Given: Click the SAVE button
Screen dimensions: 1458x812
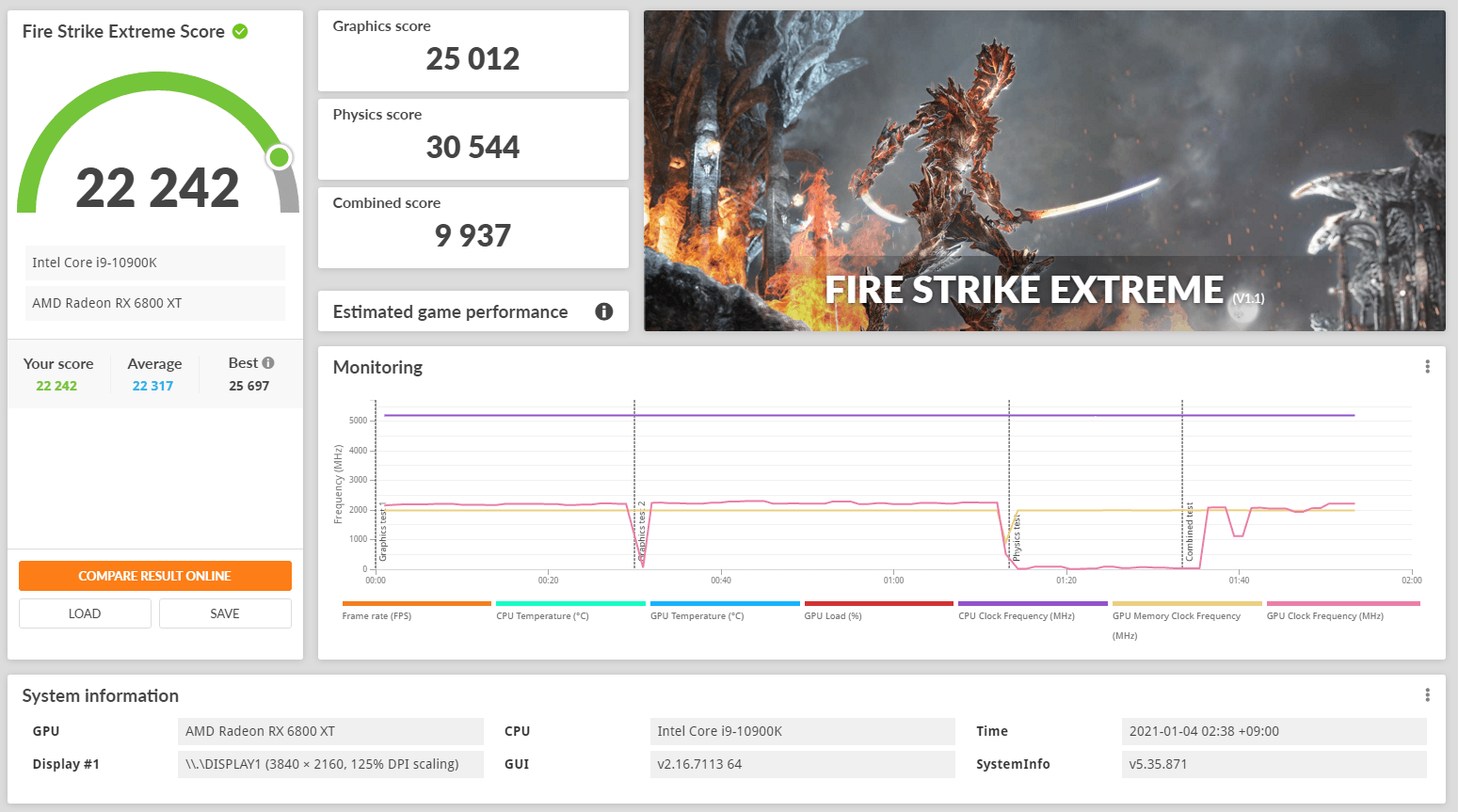Looking at the screenshot, I should point(225,613).
